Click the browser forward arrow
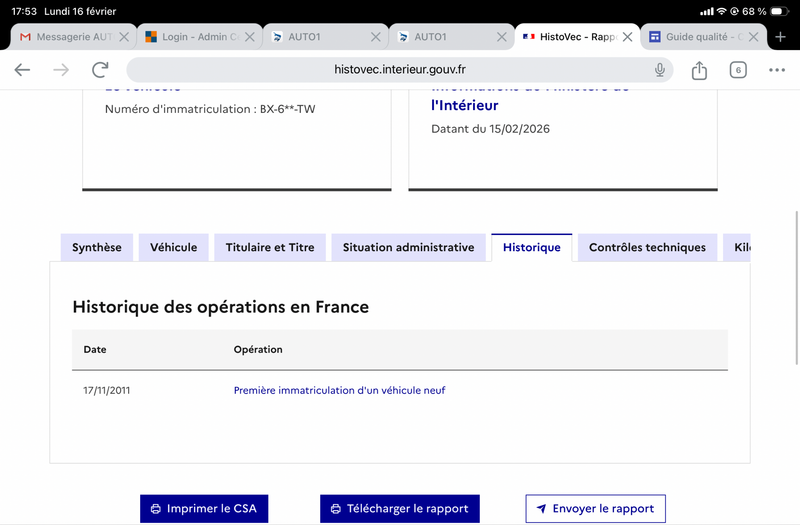Viewport: 800px width, 525px height. point(61,69)
